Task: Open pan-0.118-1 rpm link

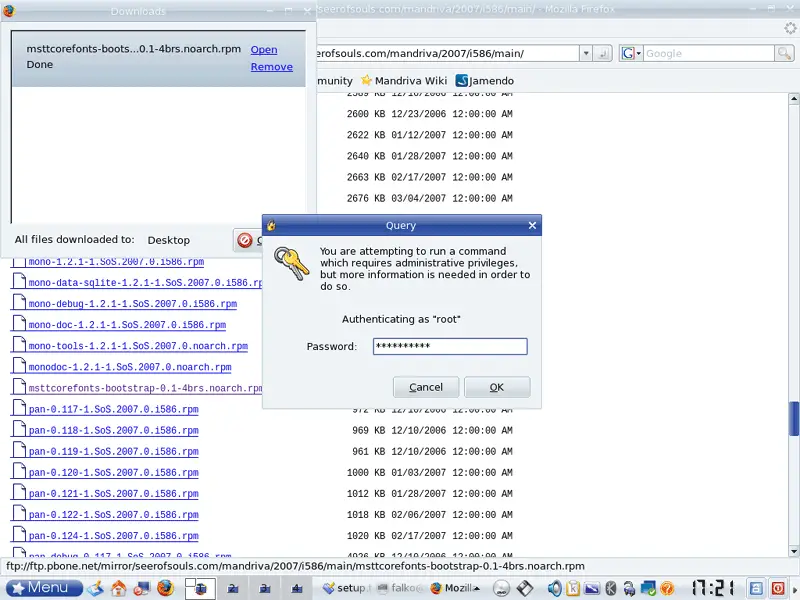Action: 113,430
